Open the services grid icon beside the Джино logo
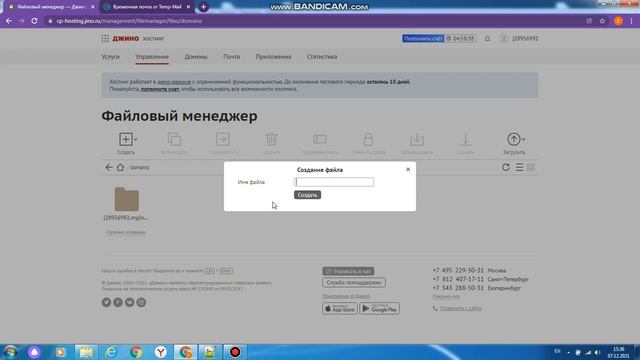This screenshot has width=640, height=360. click(105, 38)
